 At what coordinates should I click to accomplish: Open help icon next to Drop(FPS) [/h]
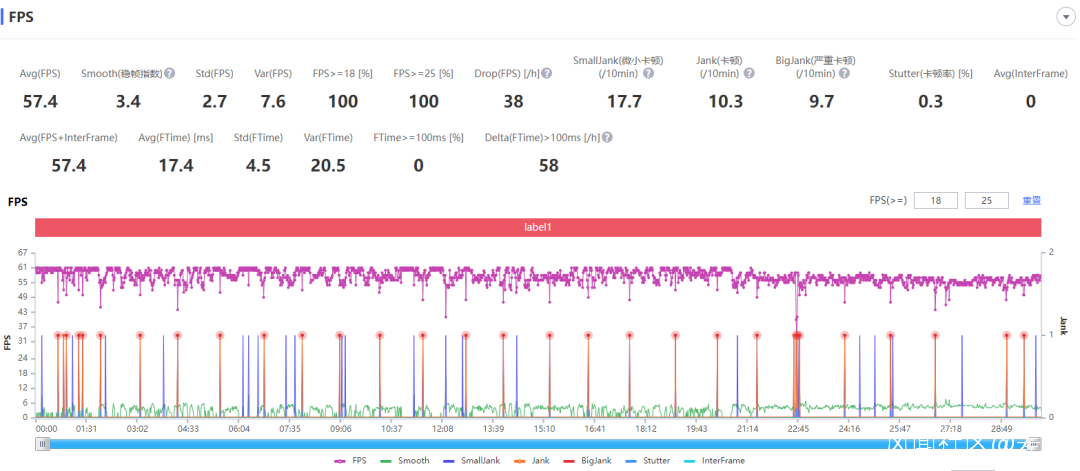click(x=546, y=73)
